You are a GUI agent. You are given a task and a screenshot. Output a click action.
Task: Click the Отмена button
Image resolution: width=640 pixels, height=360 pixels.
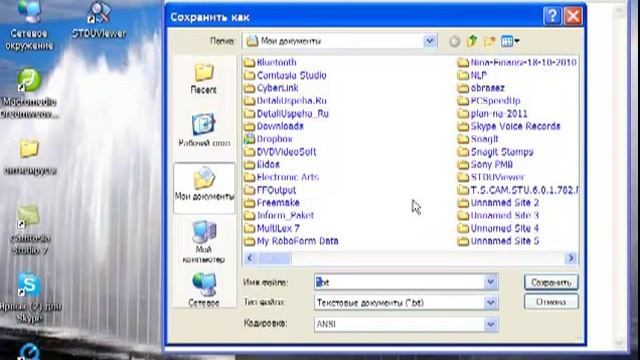click(x=551, y=302)
